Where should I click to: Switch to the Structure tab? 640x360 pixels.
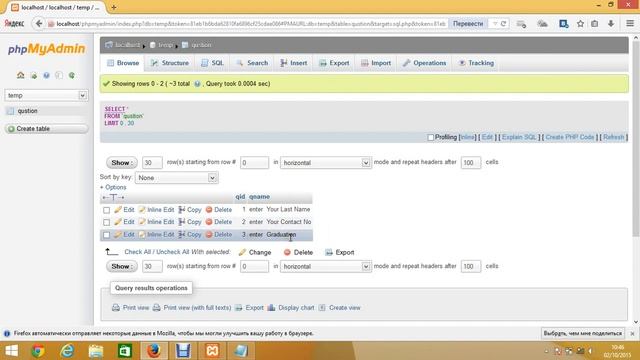point(170,63)
